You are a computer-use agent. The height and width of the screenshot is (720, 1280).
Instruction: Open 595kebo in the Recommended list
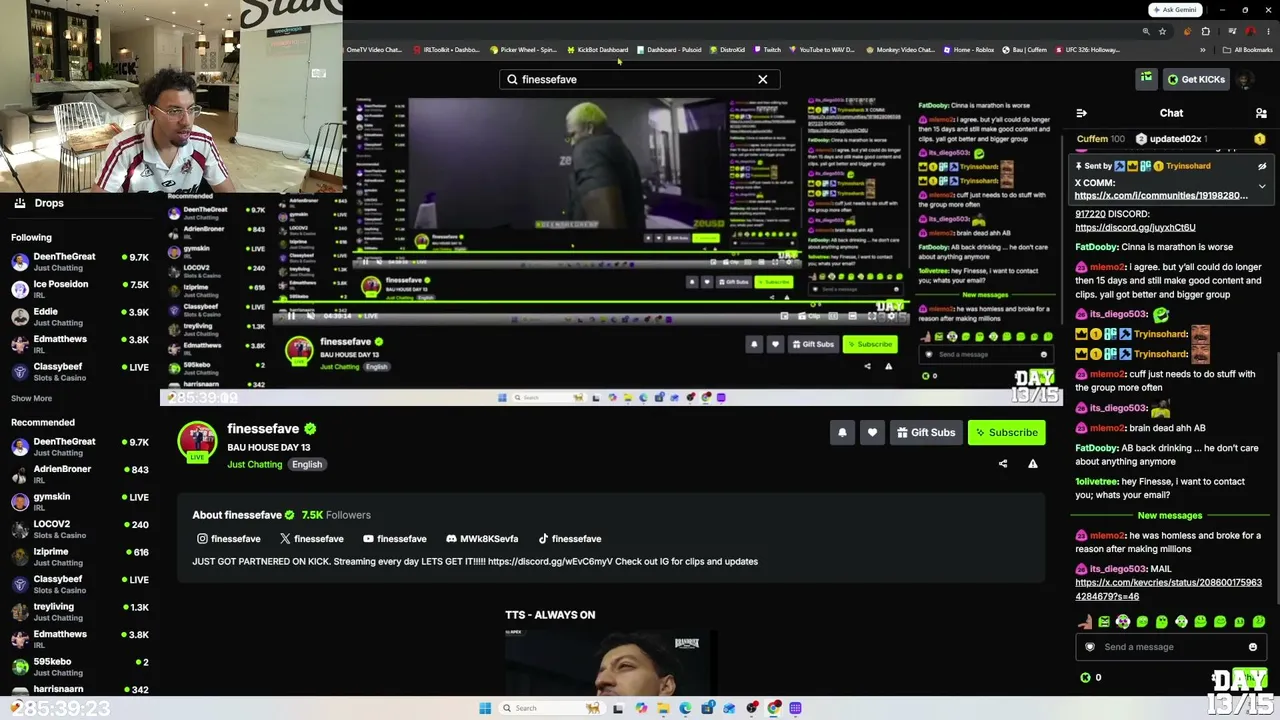[80, 667]
